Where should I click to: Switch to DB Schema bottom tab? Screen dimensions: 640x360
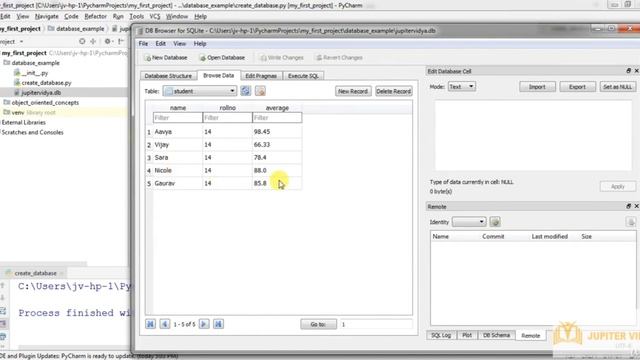tap(496, 335)
